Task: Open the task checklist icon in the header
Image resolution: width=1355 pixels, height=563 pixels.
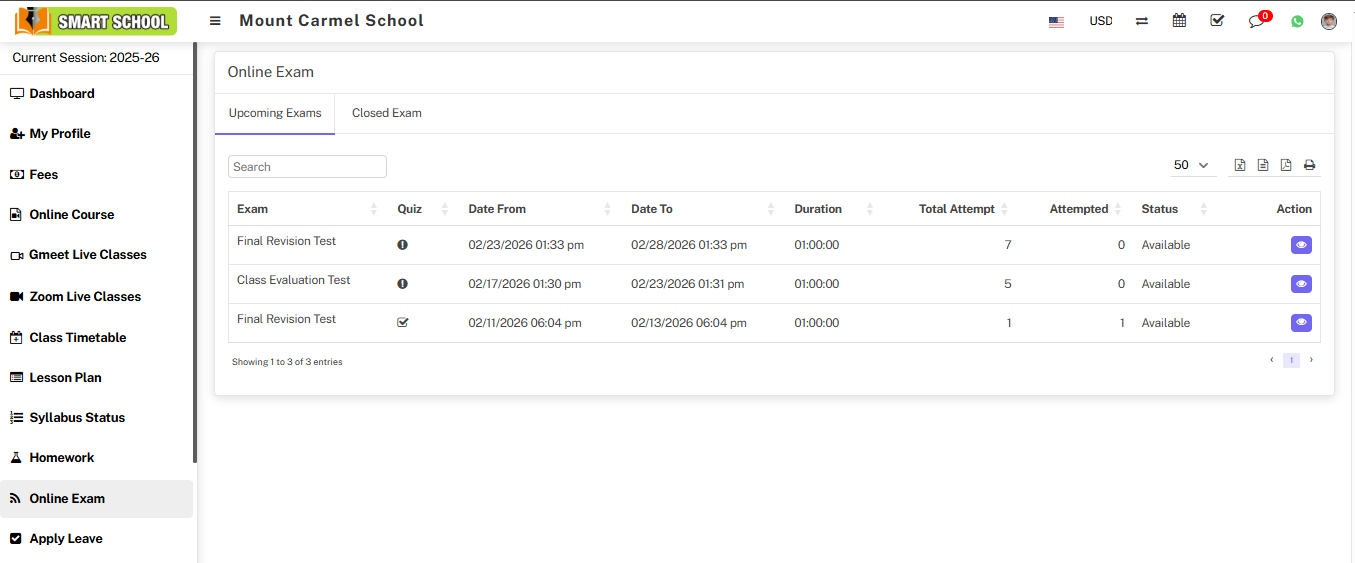Action: [x=1217, y=21]
